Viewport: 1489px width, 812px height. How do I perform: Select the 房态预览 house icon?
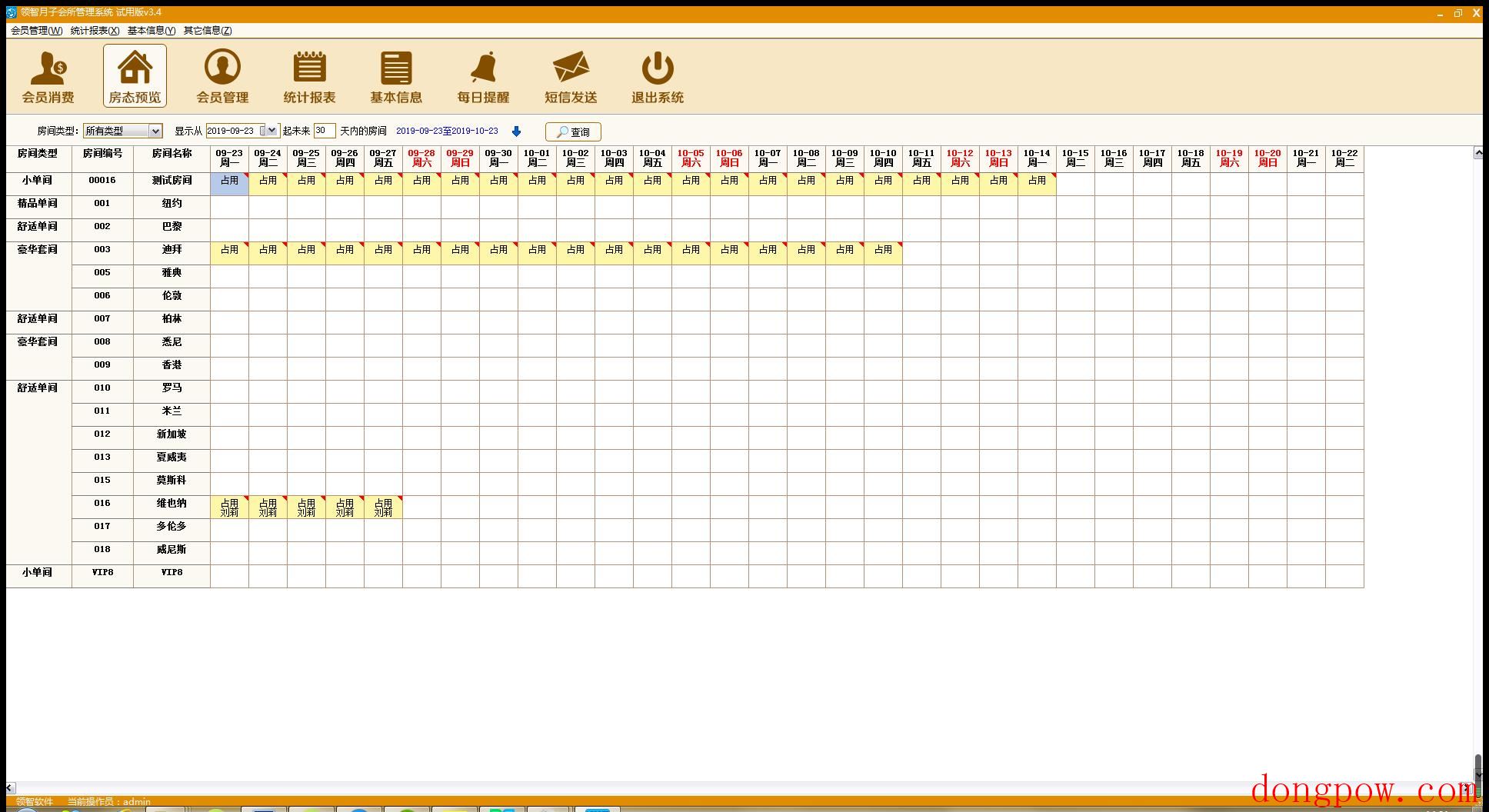tap(135, 76)
